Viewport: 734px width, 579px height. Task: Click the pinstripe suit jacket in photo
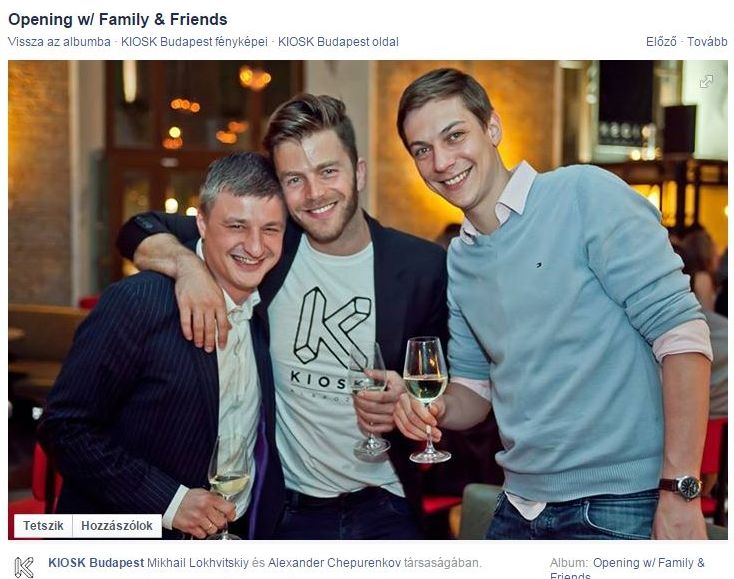[136, 398]
